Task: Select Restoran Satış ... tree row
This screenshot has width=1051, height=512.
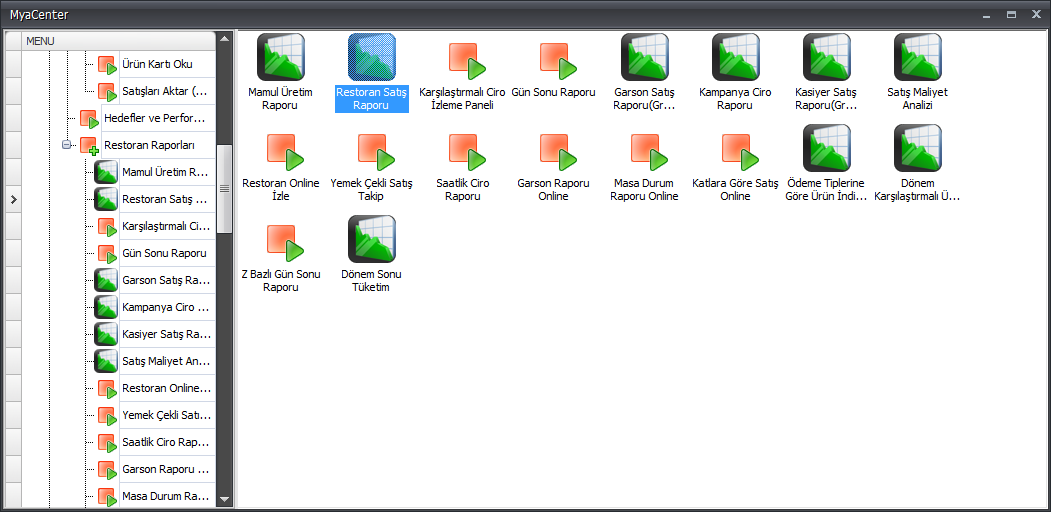Action: coord(165,199)
